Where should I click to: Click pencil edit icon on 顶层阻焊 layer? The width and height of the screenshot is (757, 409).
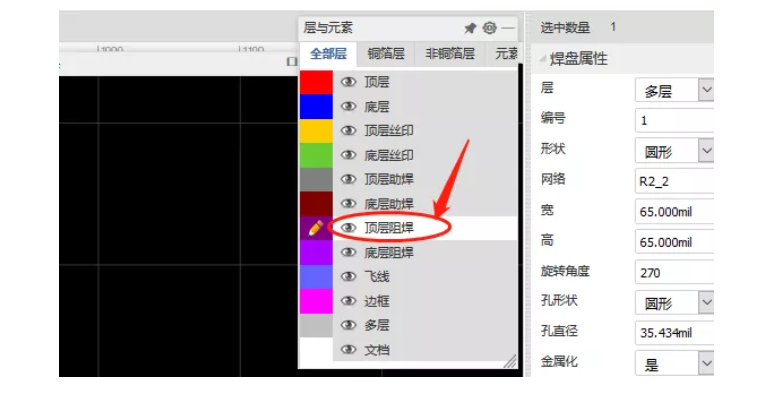[316, 227]
